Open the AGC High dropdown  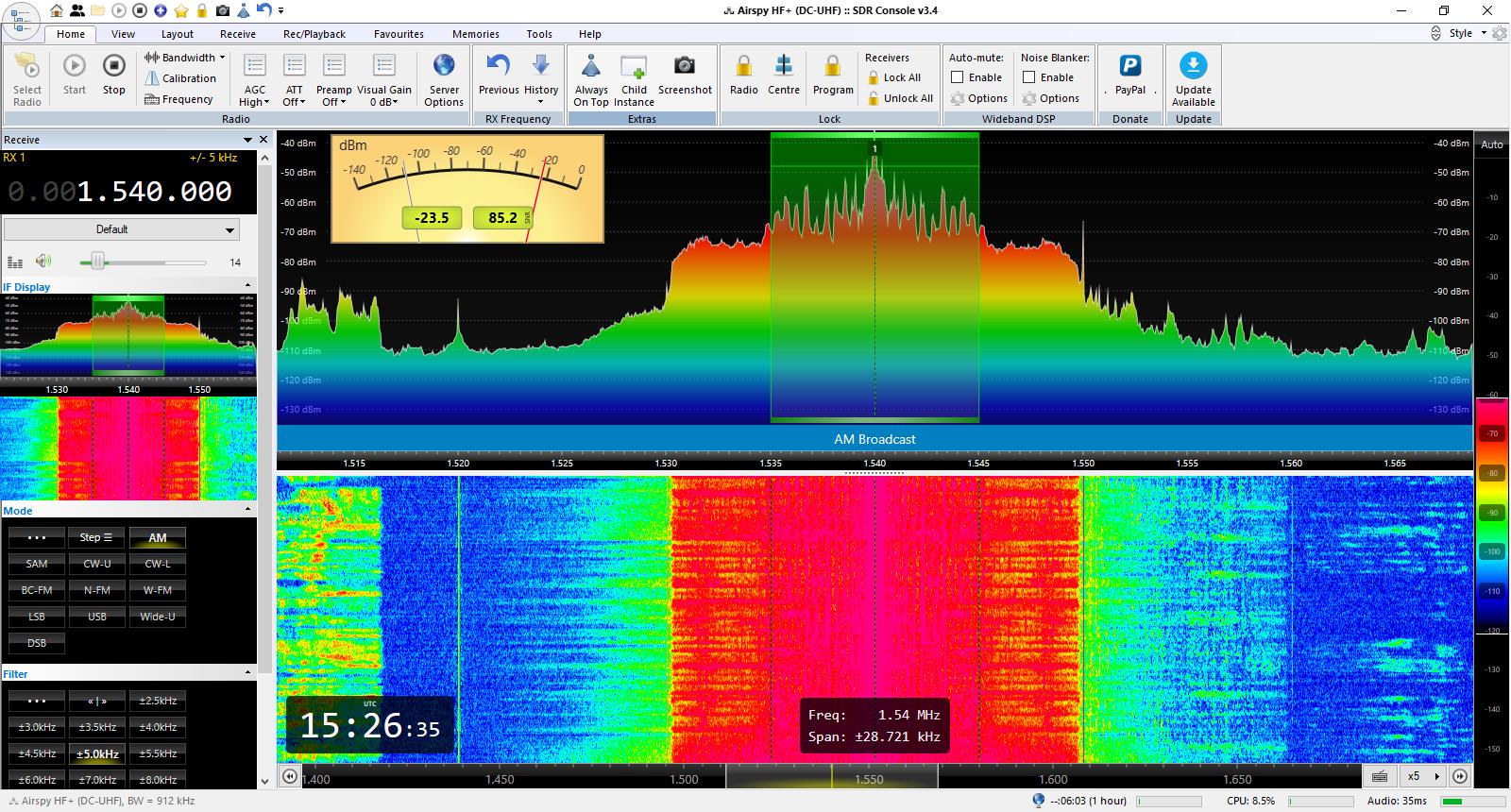tap(254, 102)
